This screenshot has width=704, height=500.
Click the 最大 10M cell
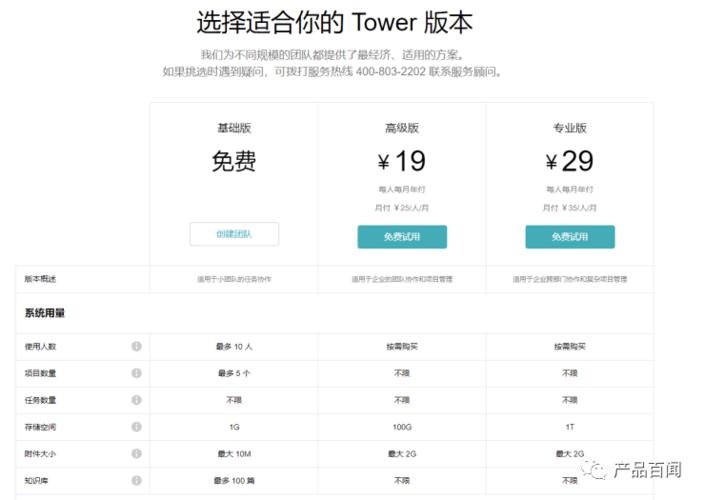click(234, 454)
